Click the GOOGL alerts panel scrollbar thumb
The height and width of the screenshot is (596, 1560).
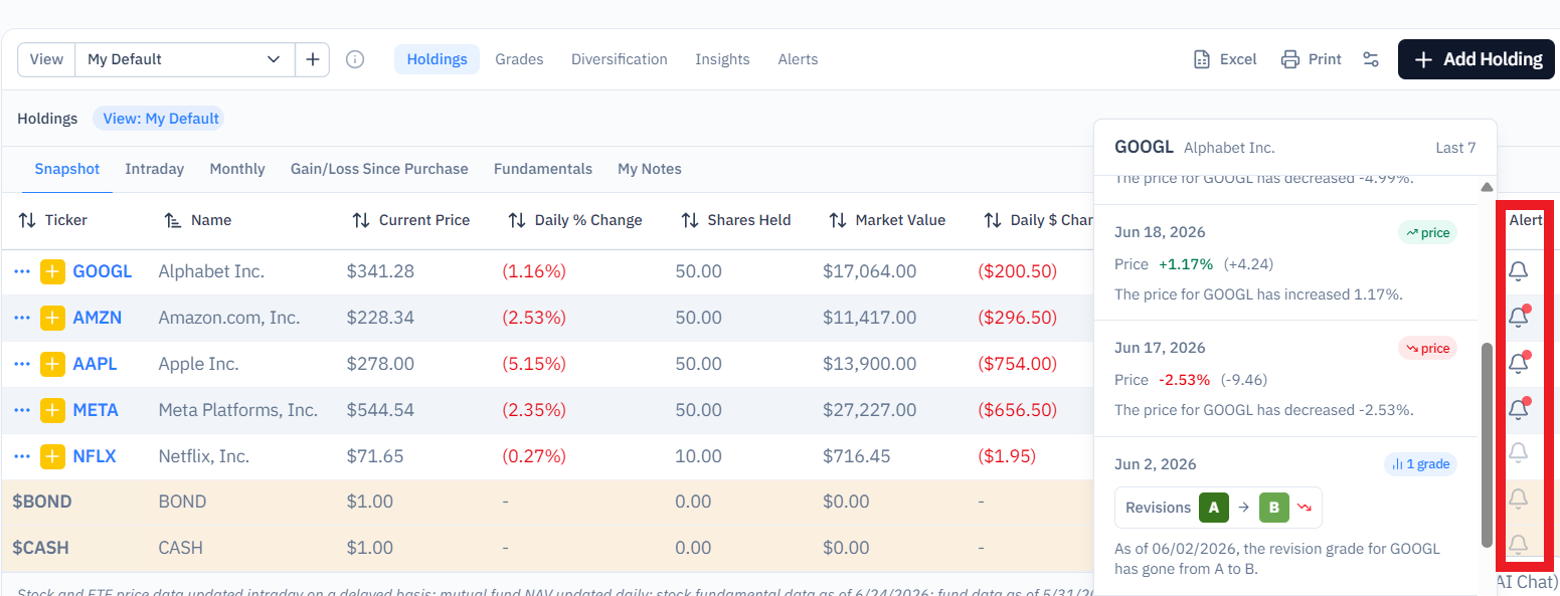[x=1487, y=443]
